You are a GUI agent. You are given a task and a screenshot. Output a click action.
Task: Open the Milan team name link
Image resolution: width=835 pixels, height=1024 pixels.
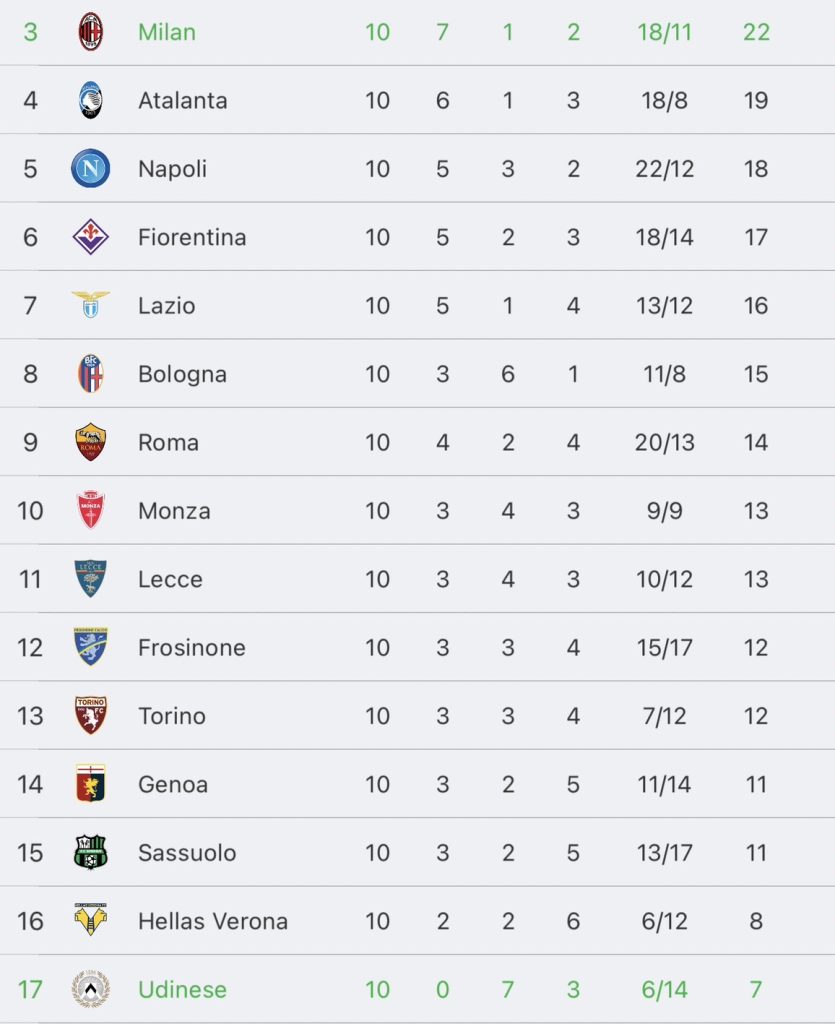[x=167, y=32]
